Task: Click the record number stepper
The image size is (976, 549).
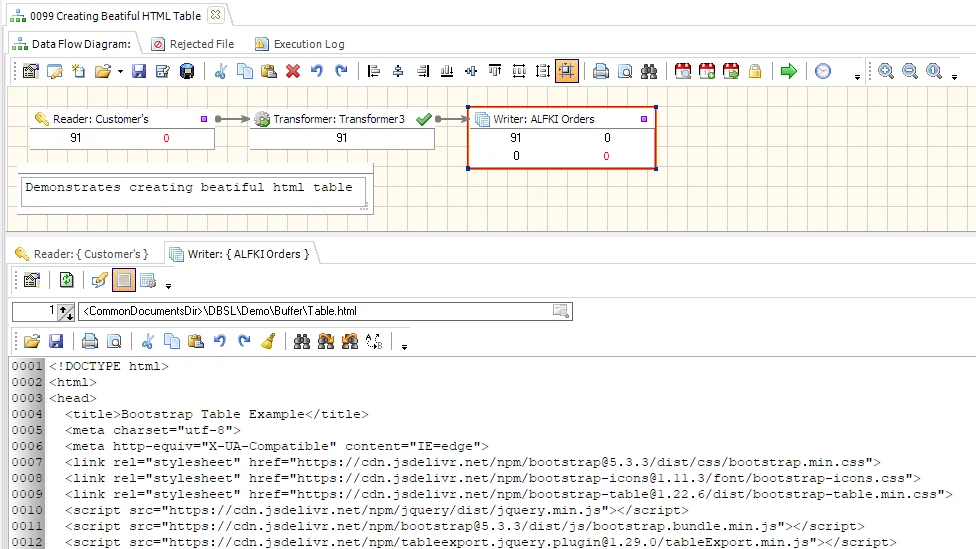Action: point(66,311)
